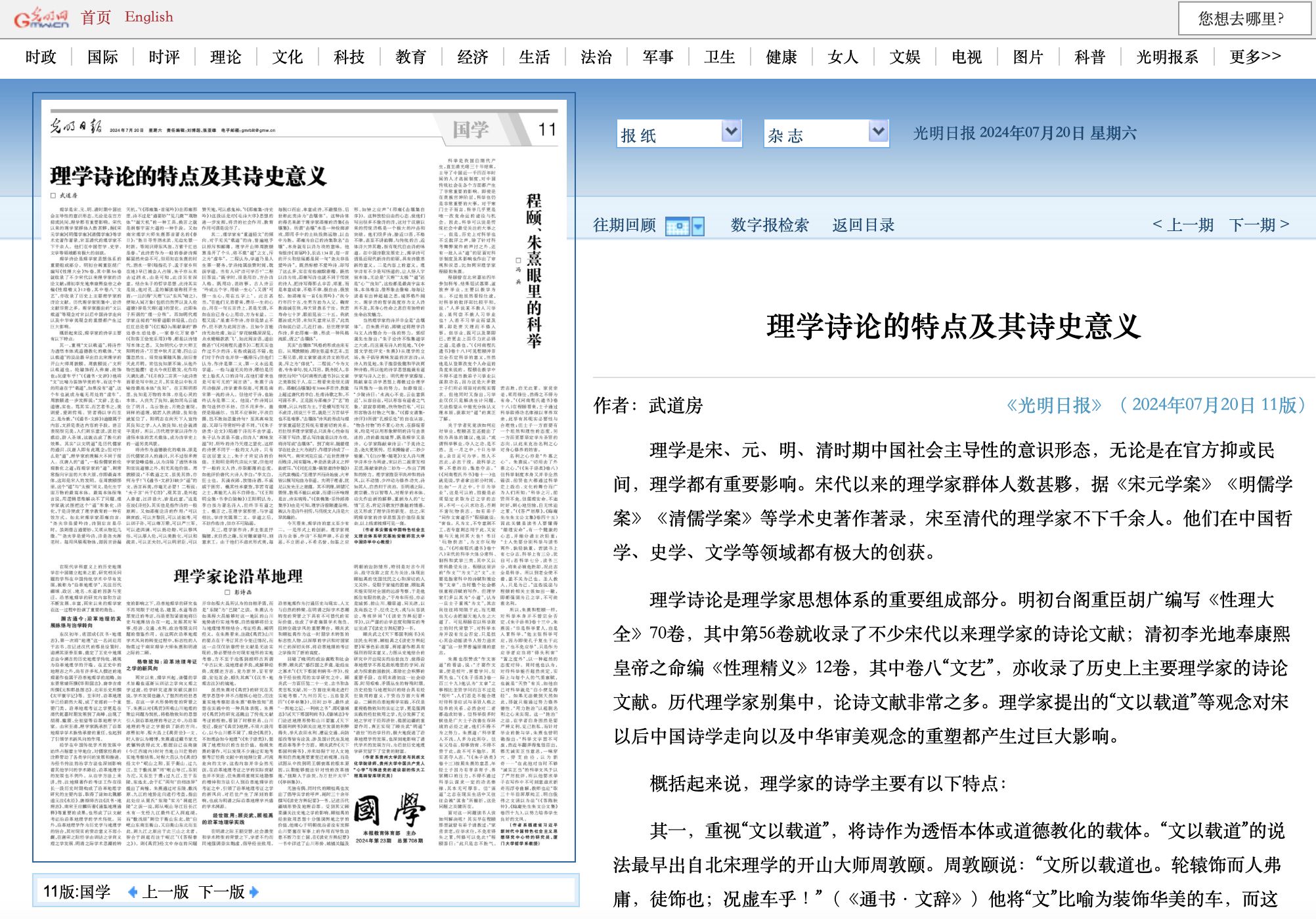The height and width of the screenshot is (919, 1316).
Task: Expand the 更多>> menu
Action: pos(1255,56)
